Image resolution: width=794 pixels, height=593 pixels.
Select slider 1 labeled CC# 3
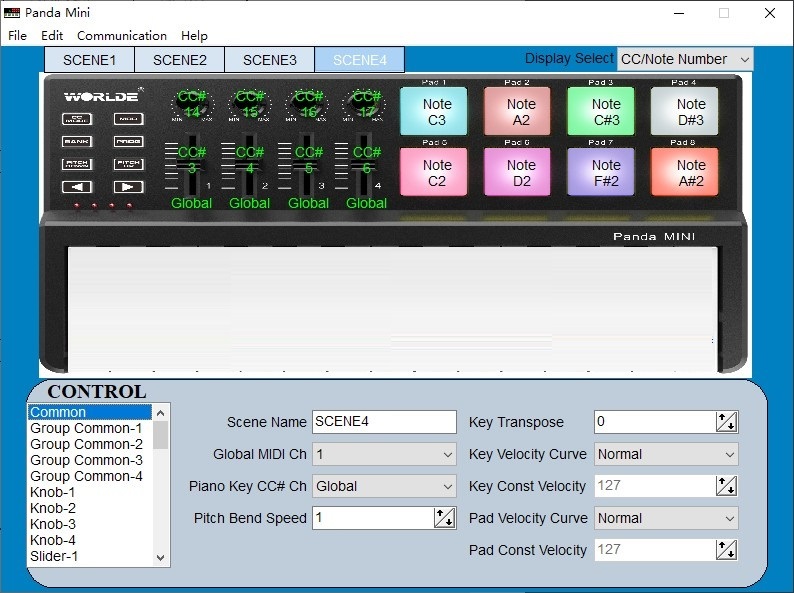(191, 165)
